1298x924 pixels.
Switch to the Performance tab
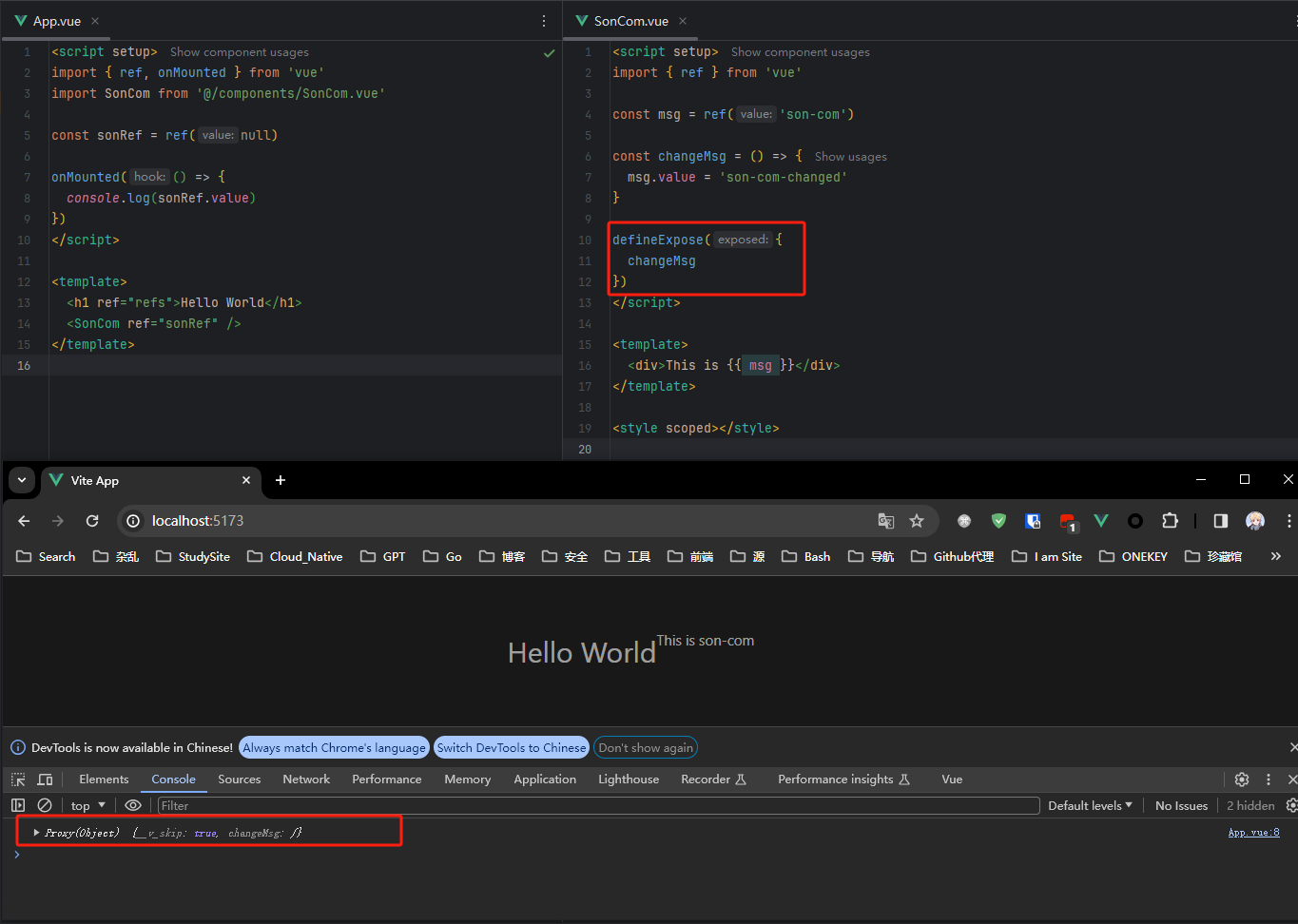pyautogui.click(x=386, y=780)
